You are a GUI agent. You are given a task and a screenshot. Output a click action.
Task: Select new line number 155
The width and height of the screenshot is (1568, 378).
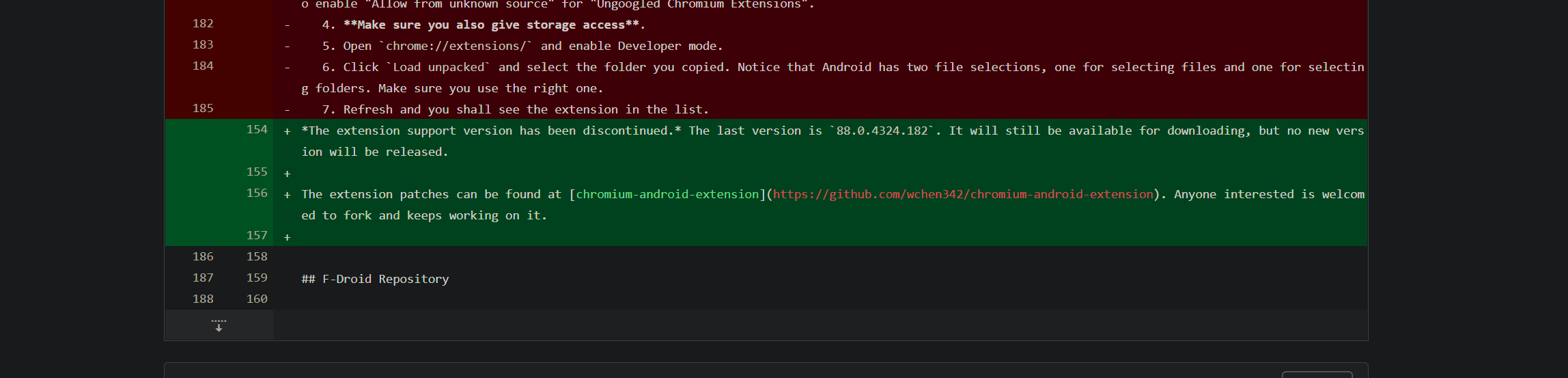click(257, 172)
